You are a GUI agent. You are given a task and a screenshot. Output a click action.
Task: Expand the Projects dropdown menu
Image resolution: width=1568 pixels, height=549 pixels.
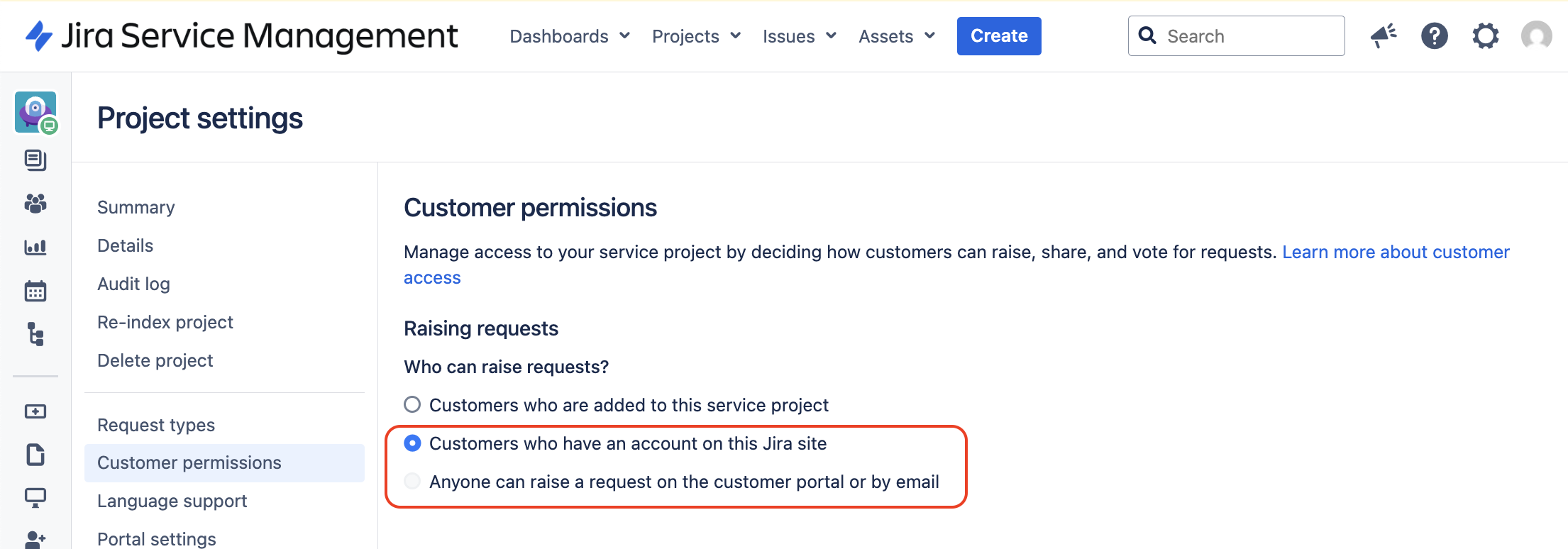(x=697, y=36)
